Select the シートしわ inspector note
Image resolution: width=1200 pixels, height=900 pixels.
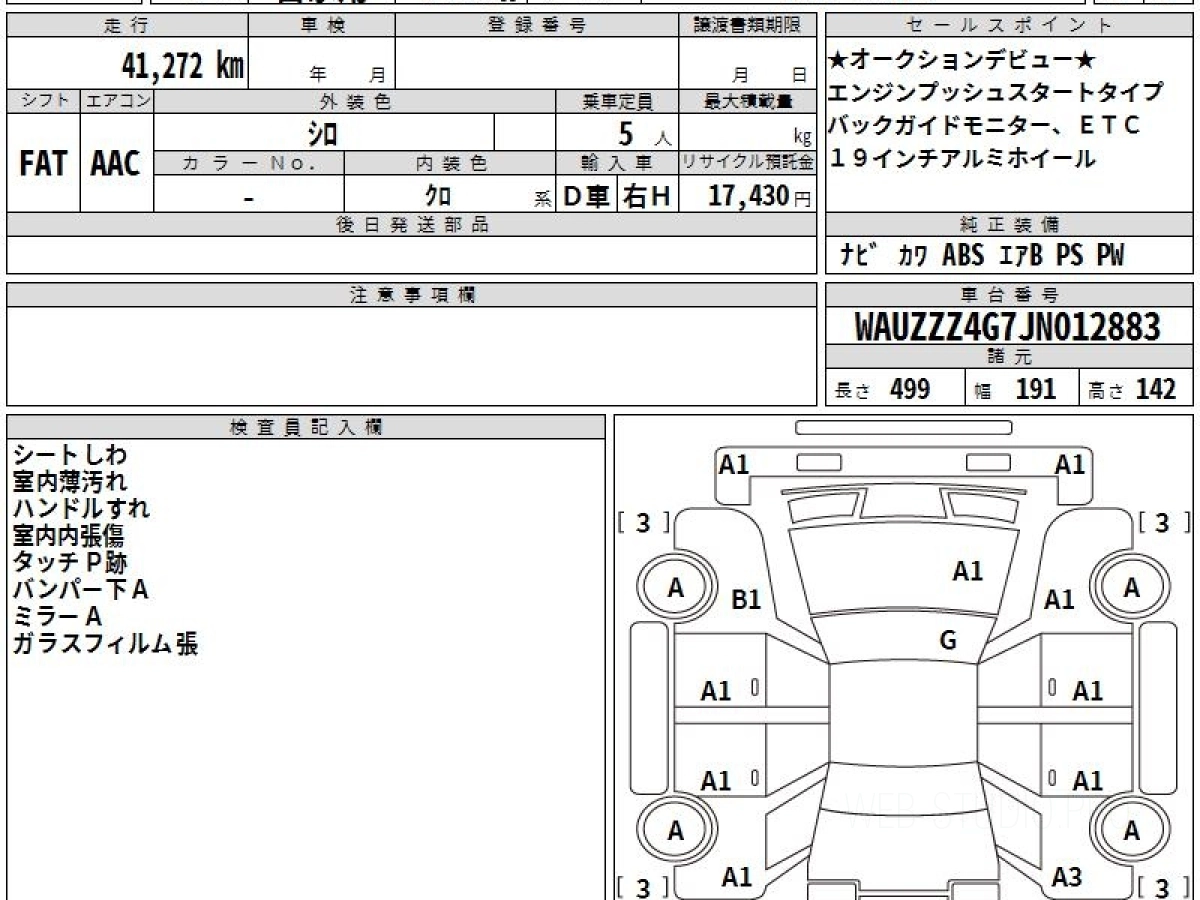(x=70, y=455)
